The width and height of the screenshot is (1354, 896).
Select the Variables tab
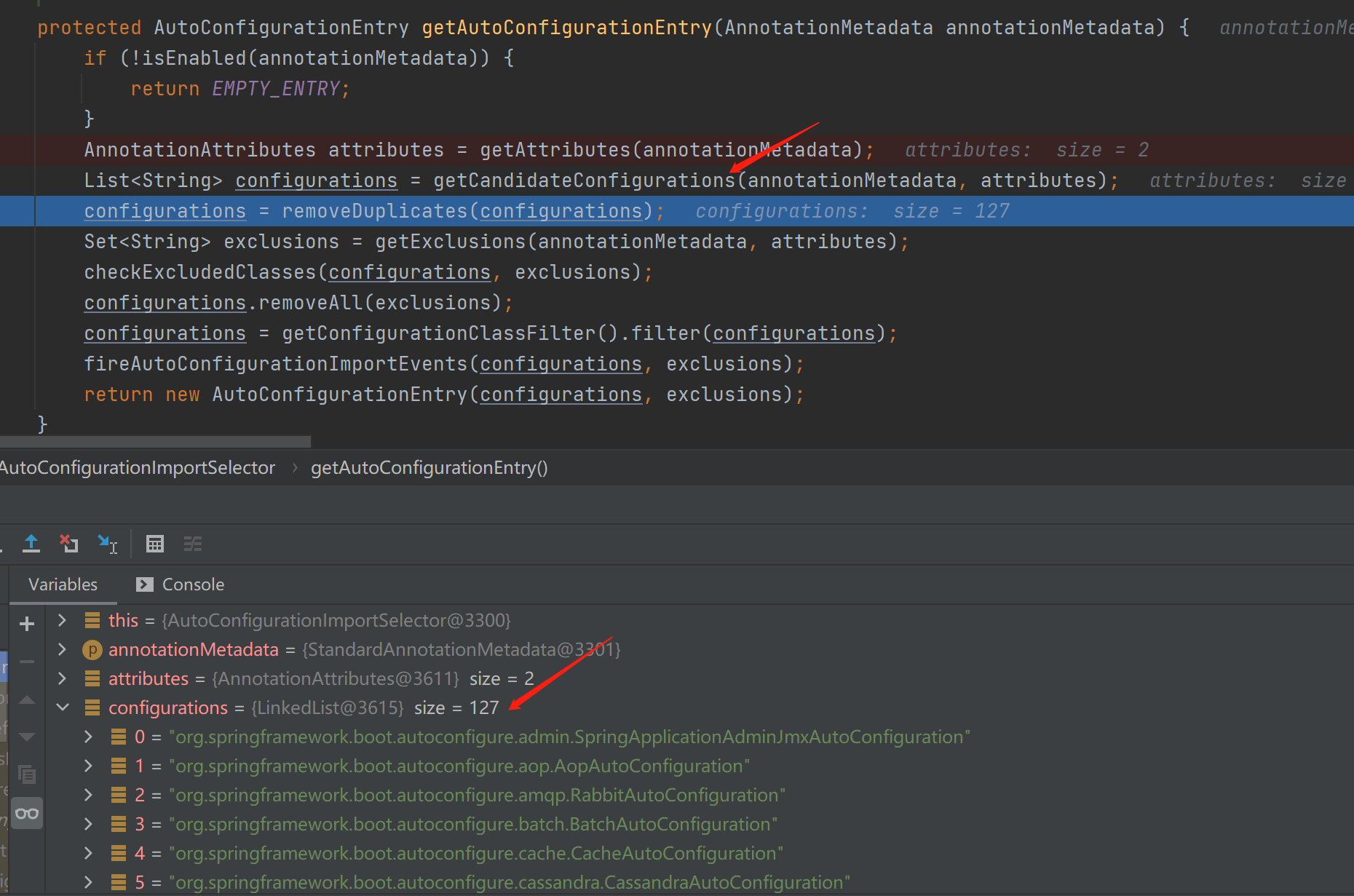63,584
